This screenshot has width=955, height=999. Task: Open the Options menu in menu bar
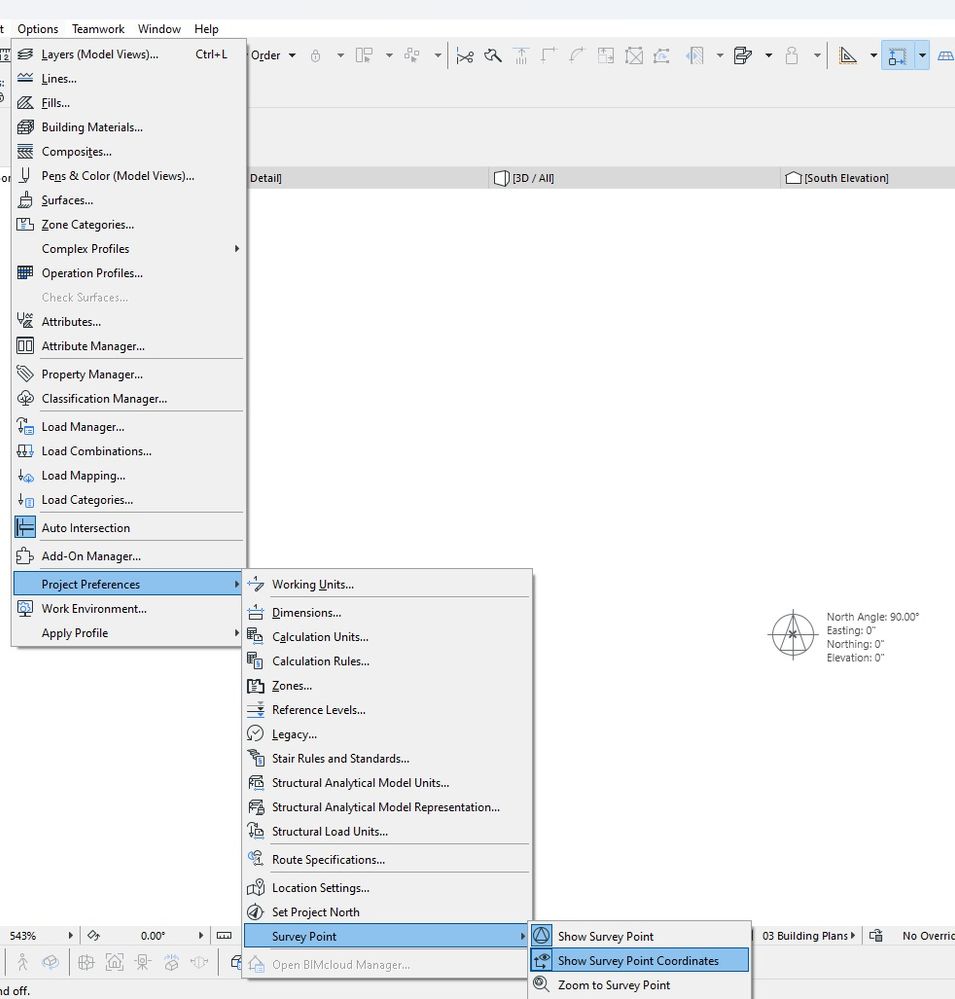[x=38, y=29]
